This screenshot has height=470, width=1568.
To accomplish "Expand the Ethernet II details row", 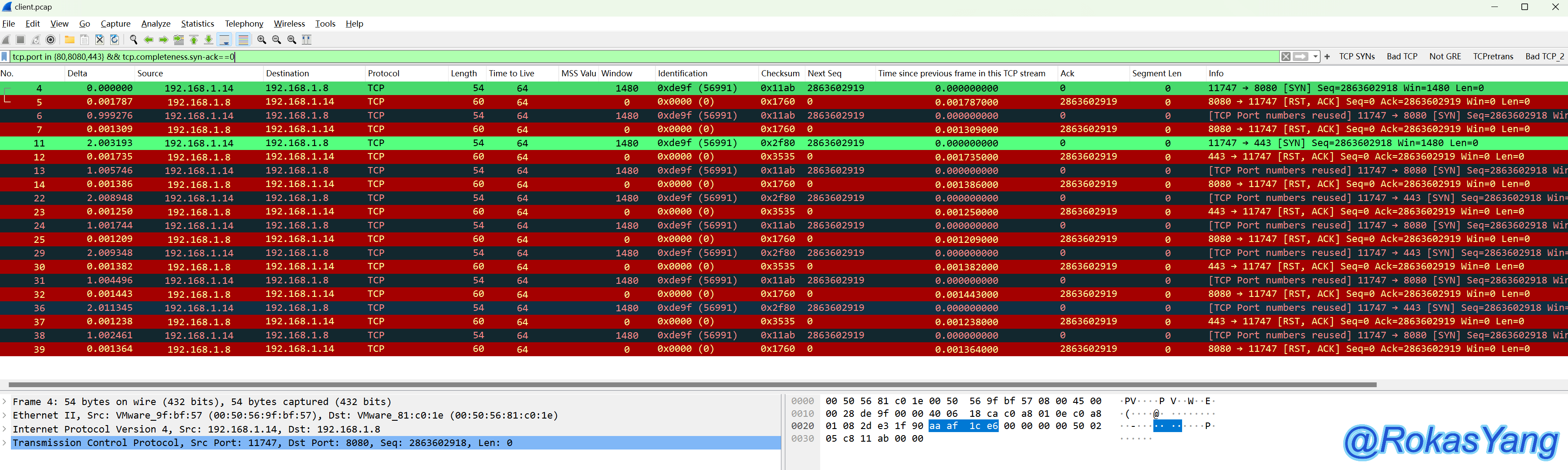I will click(5, 416).
